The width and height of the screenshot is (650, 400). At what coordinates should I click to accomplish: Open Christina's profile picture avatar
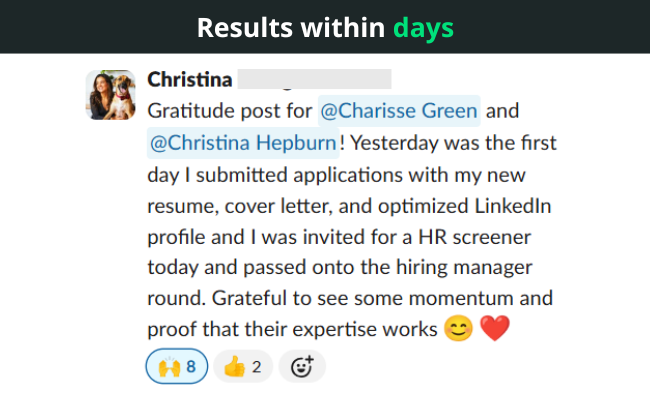pyautogui.click(x=110, y=95)
